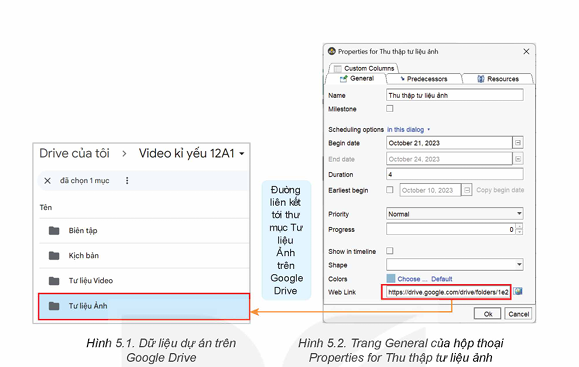Toggle the Show in timeline checkbox

click(x=390, y=251)
